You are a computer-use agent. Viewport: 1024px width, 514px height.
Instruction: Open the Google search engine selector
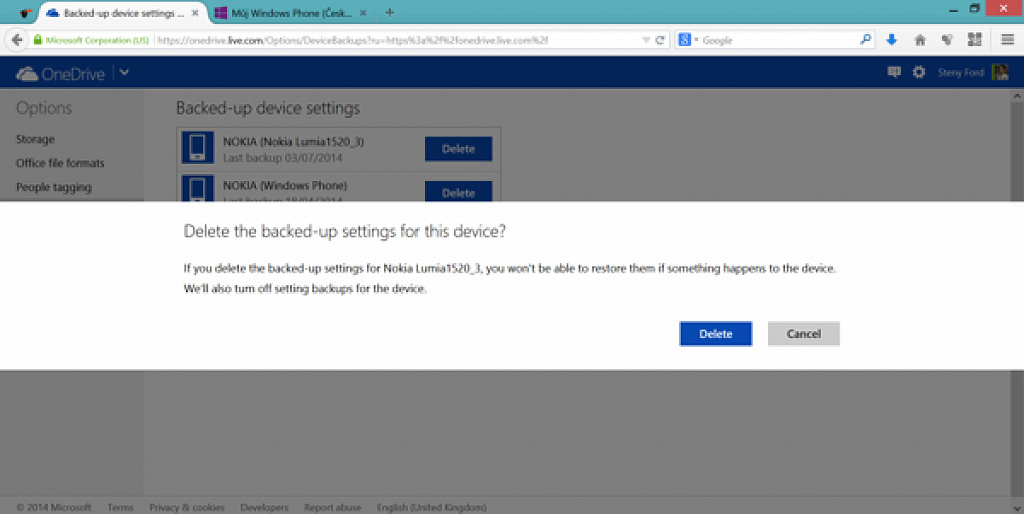[x=688, y=40]
